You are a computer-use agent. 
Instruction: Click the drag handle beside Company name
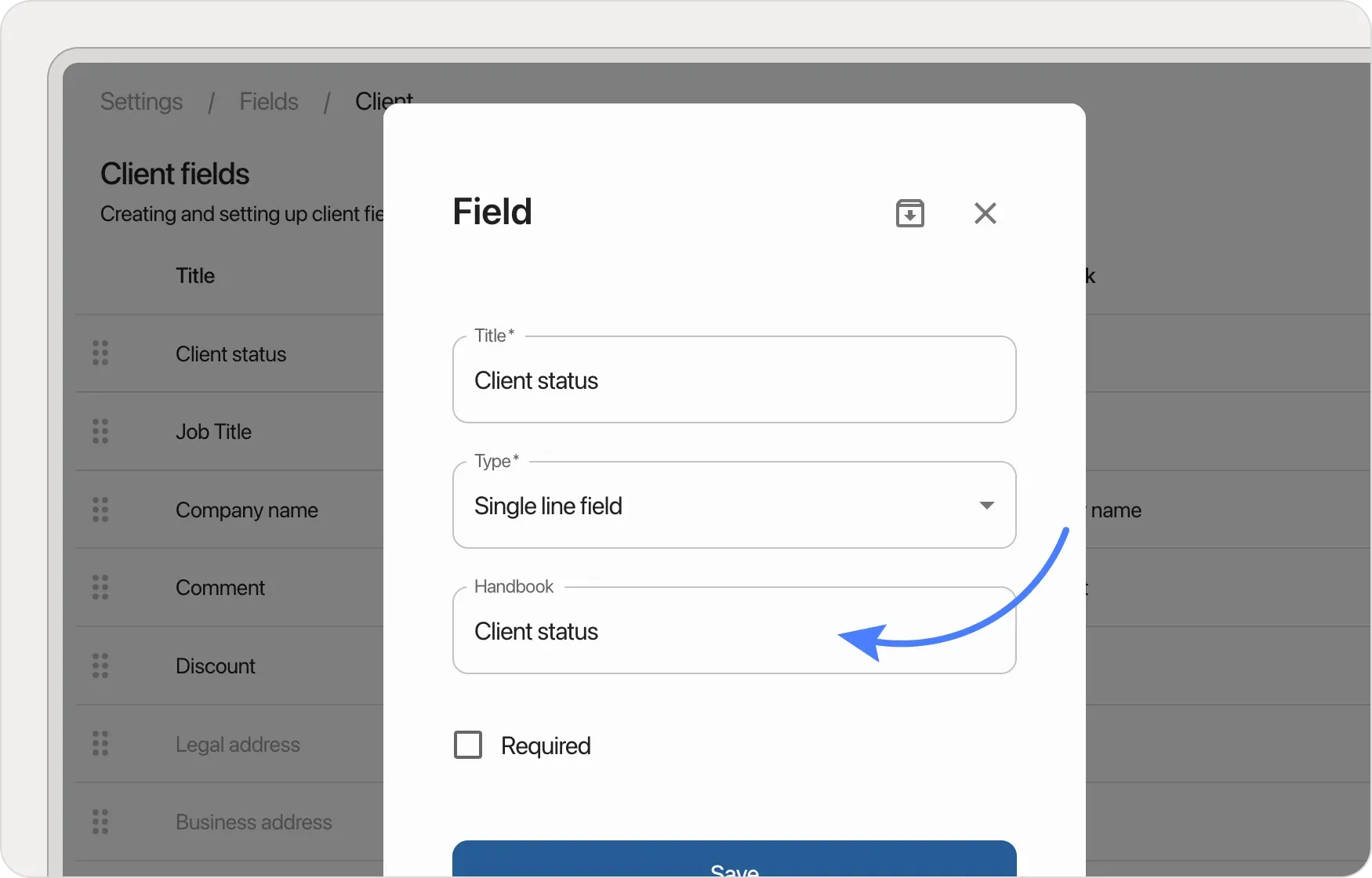(x=100, y=510)
